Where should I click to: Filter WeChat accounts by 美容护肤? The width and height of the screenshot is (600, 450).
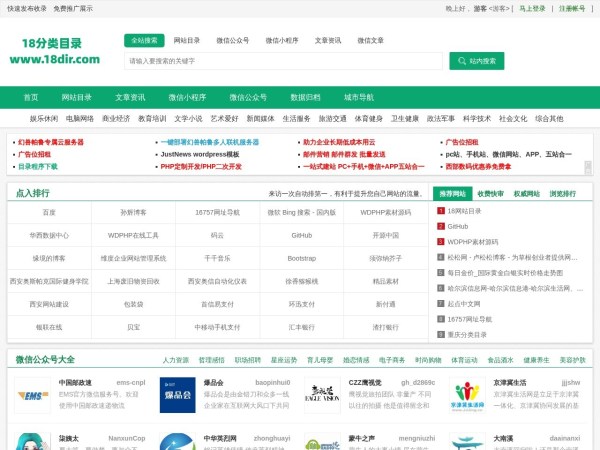pos(572,360)
